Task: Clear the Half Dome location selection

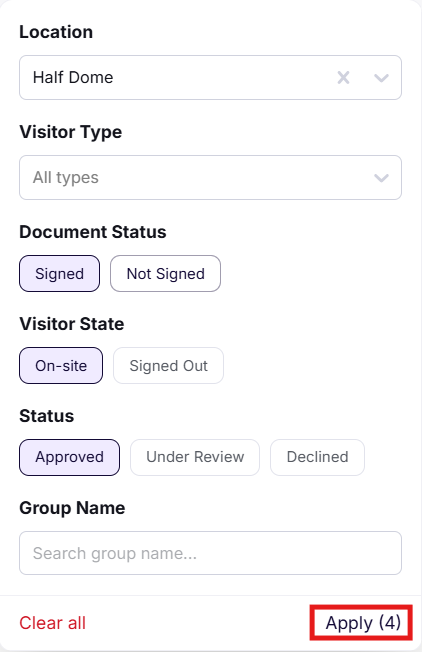Action: [x=343, y=77]
